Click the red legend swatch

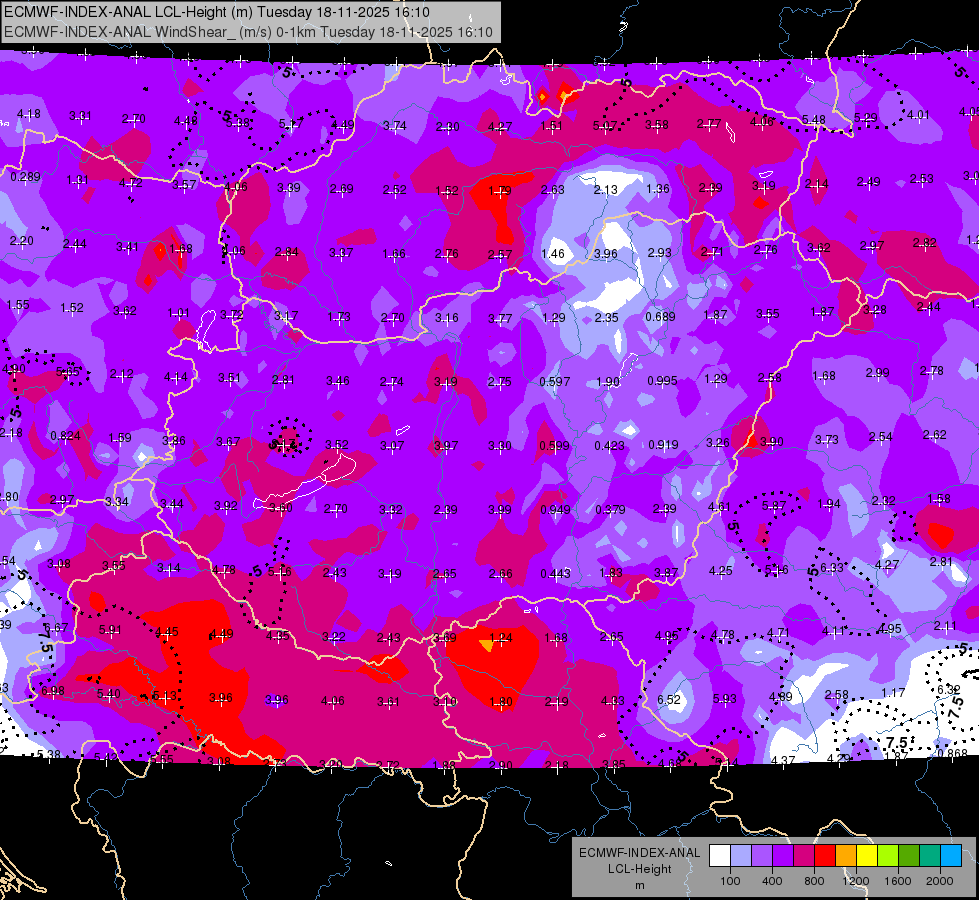point(825,856)
